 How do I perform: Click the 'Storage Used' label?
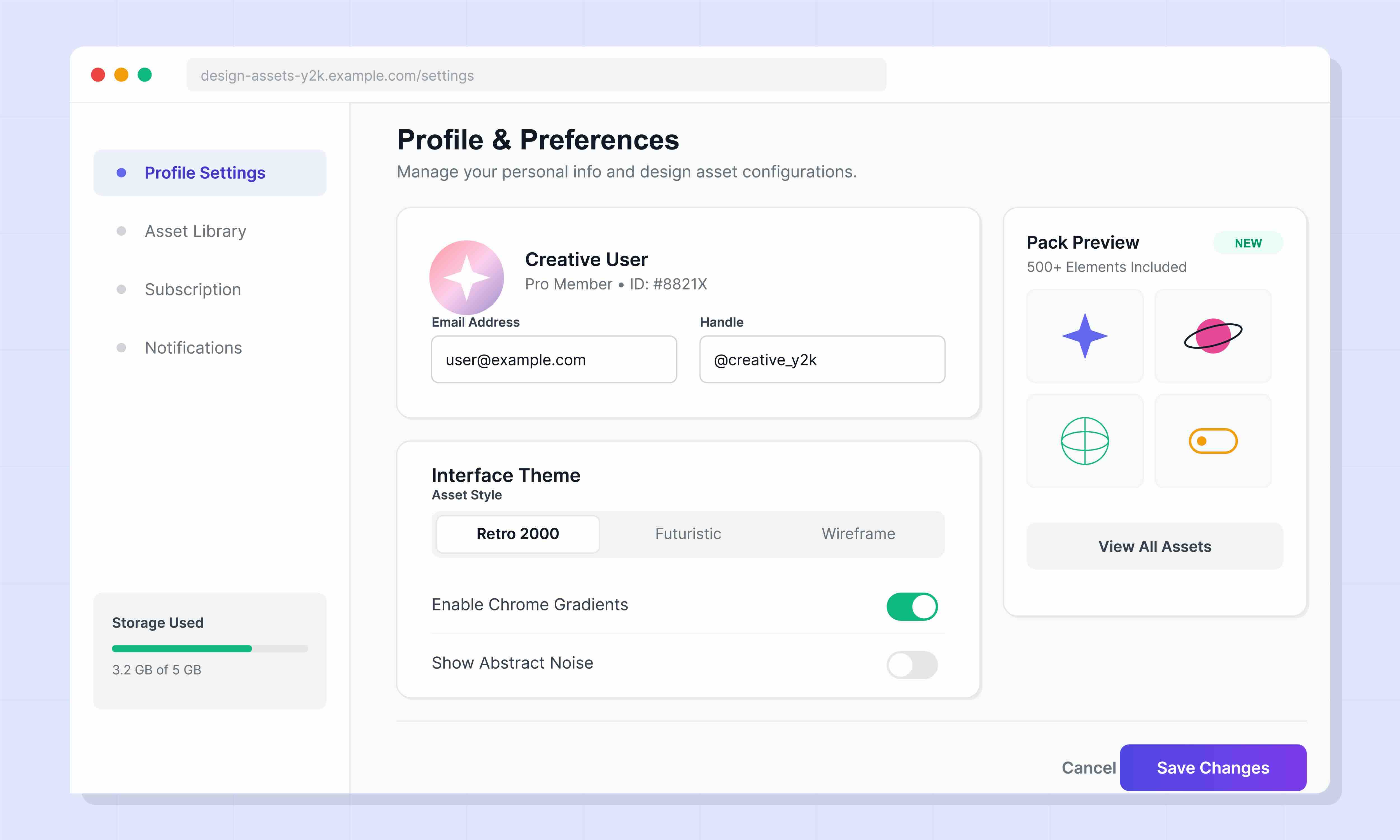(x=157, y=623)
